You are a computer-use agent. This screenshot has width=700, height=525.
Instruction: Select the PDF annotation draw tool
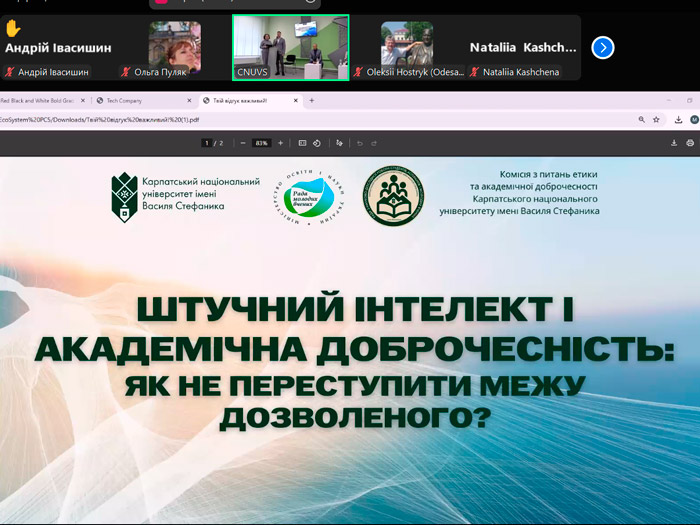(340, 143)
